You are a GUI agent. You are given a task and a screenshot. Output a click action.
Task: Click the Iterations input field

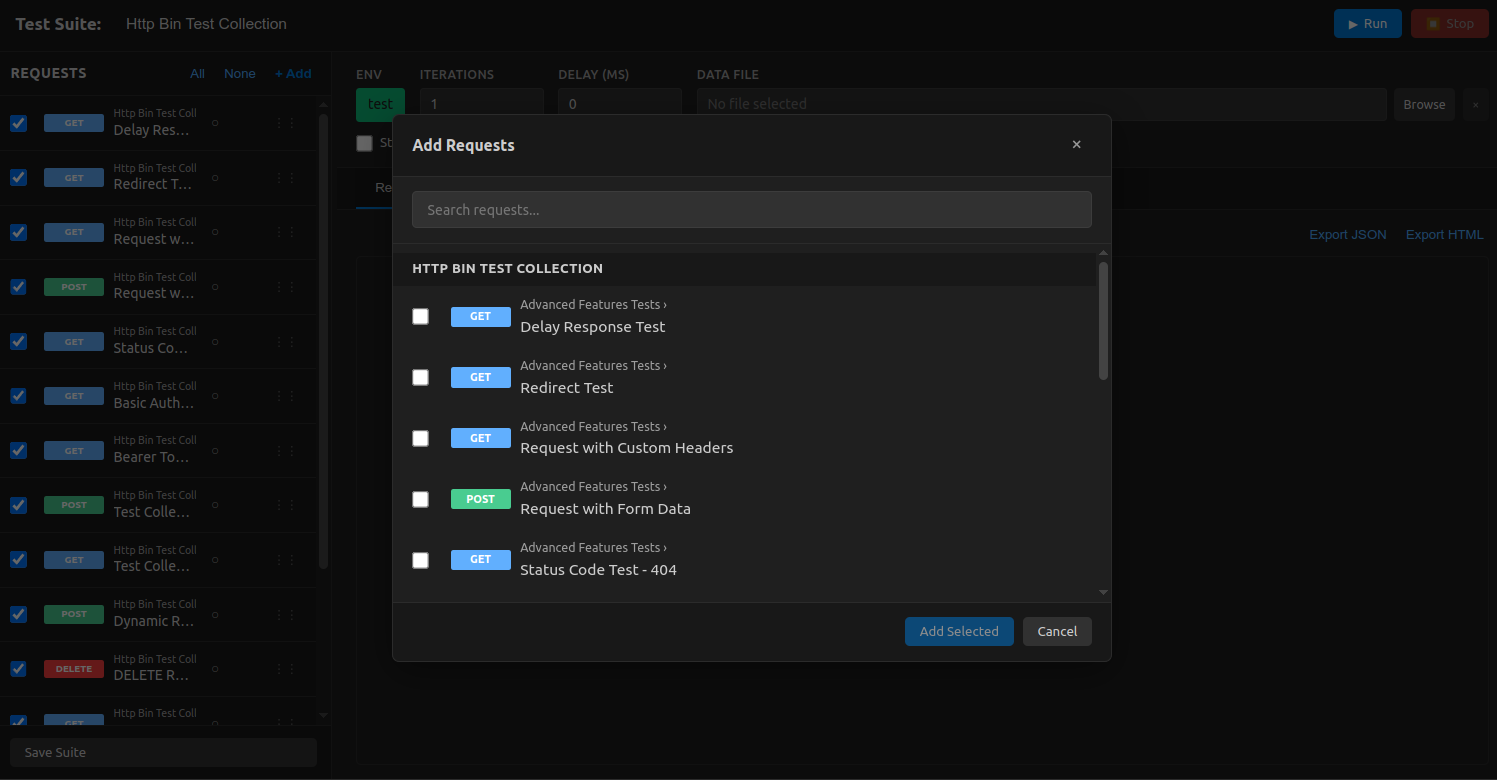481,104
